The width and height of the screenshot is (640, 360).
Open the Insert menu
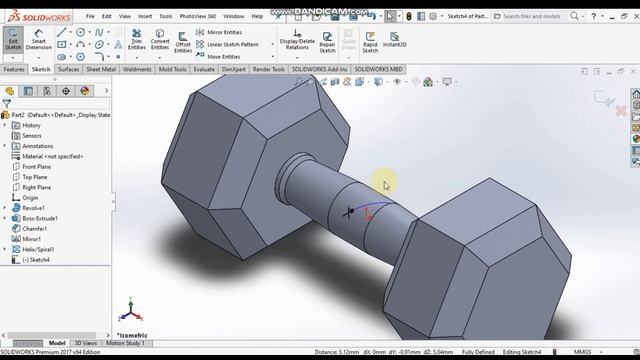click(145, 16)
